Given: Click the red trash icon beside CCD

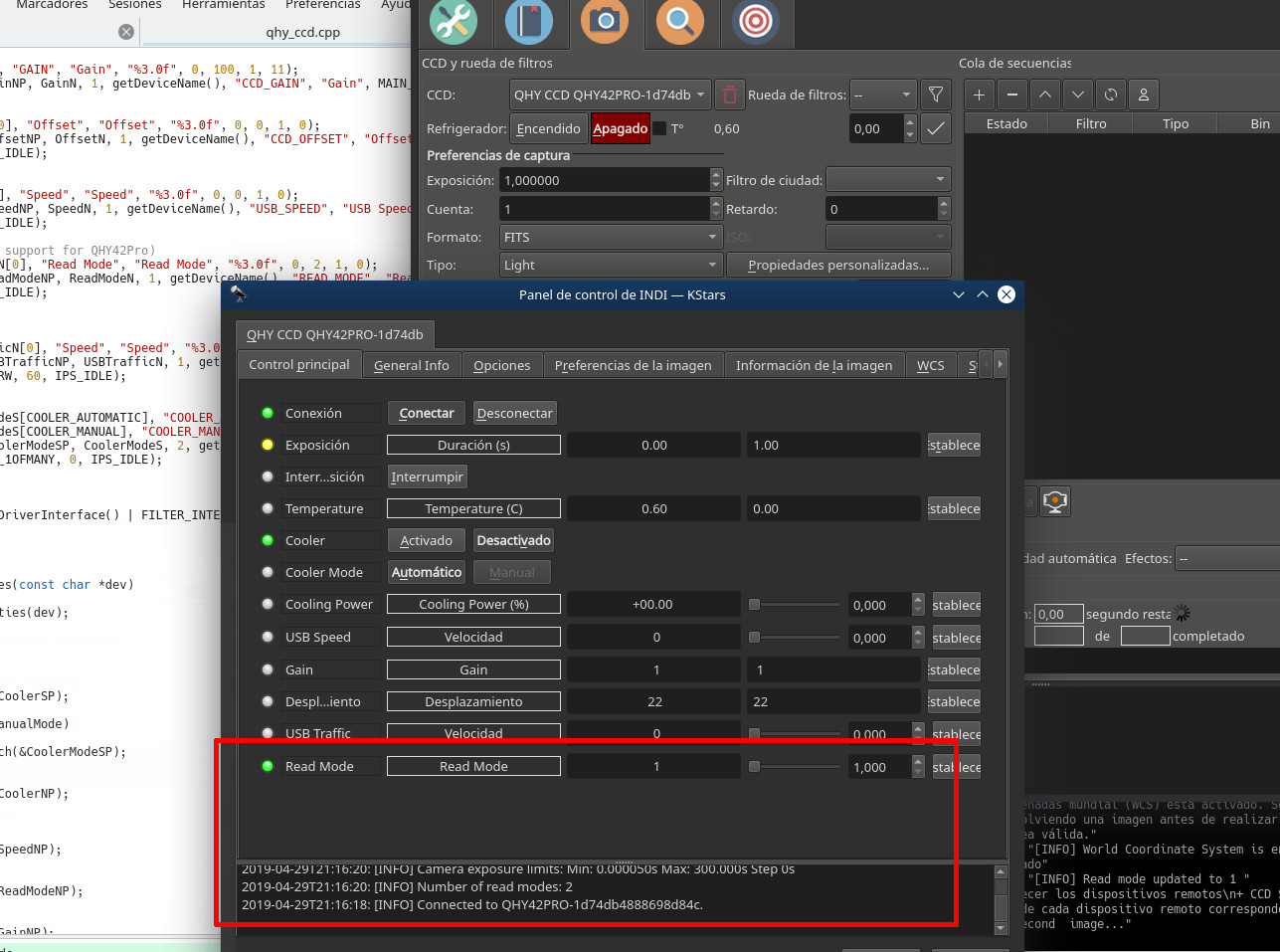Looking at the screenshot, I should [730, 95].
